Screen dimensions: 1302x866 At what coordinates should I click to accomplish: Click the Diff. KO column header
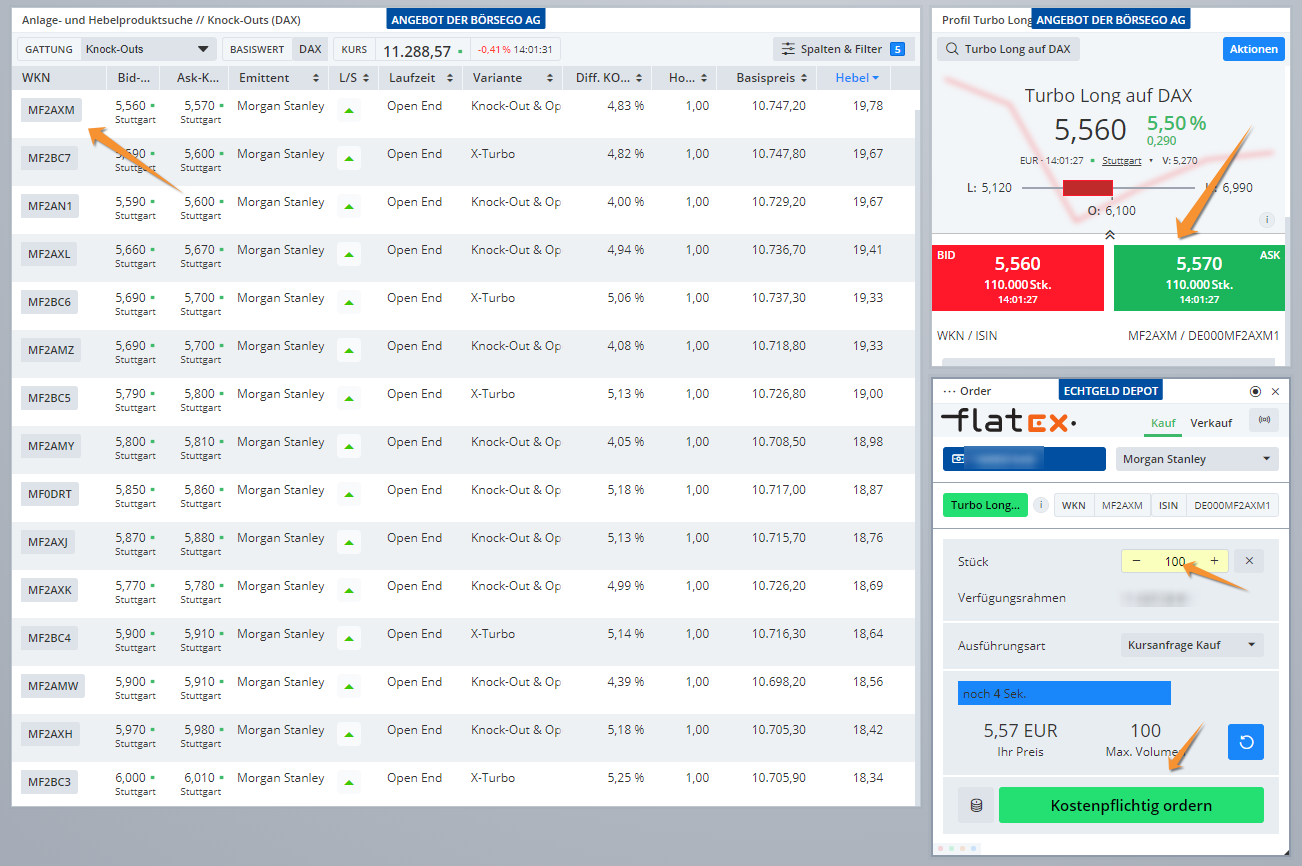(606, 78)
